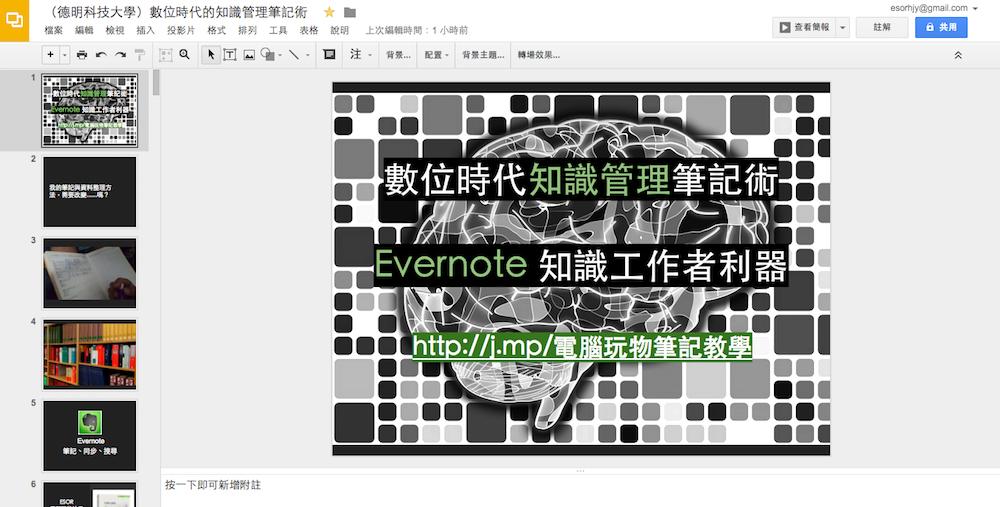
Task: Select the Zoom magnifier tool
Action: tap(184, 55)
